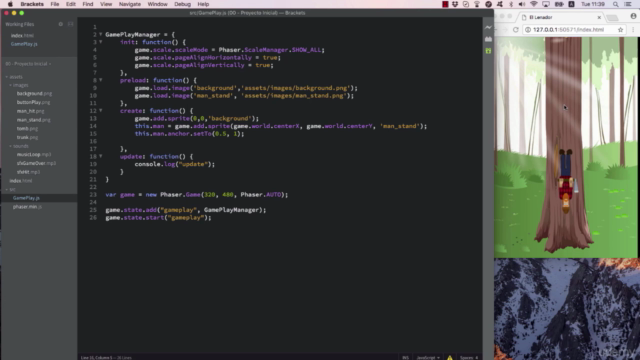640x360 pixels.
Task: Fold the preload function at line 8
Action: (100, 80)
